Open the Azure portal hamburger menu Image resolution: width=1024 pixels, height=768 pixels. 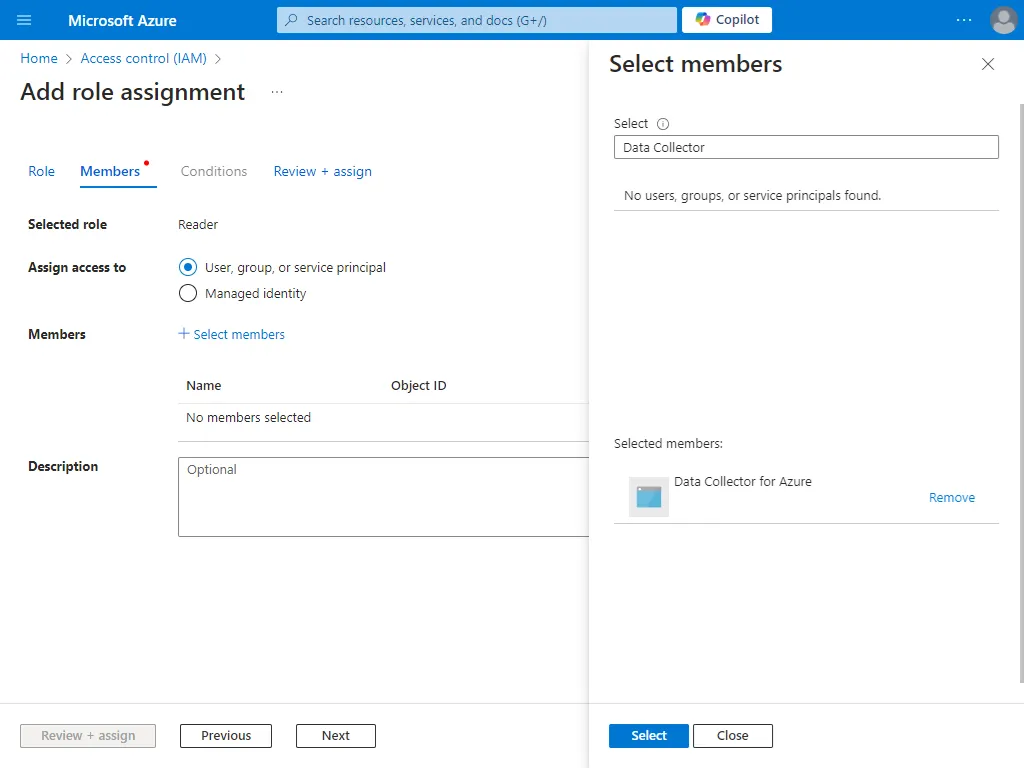(x=24, y=20)
